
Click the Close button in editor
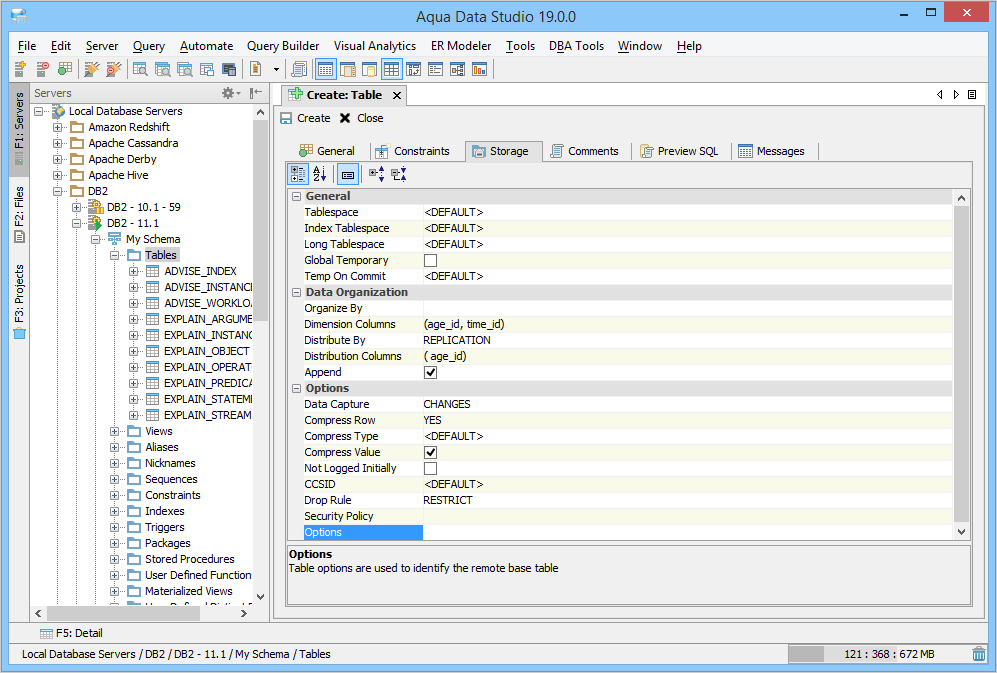click(x=361, y=118)
